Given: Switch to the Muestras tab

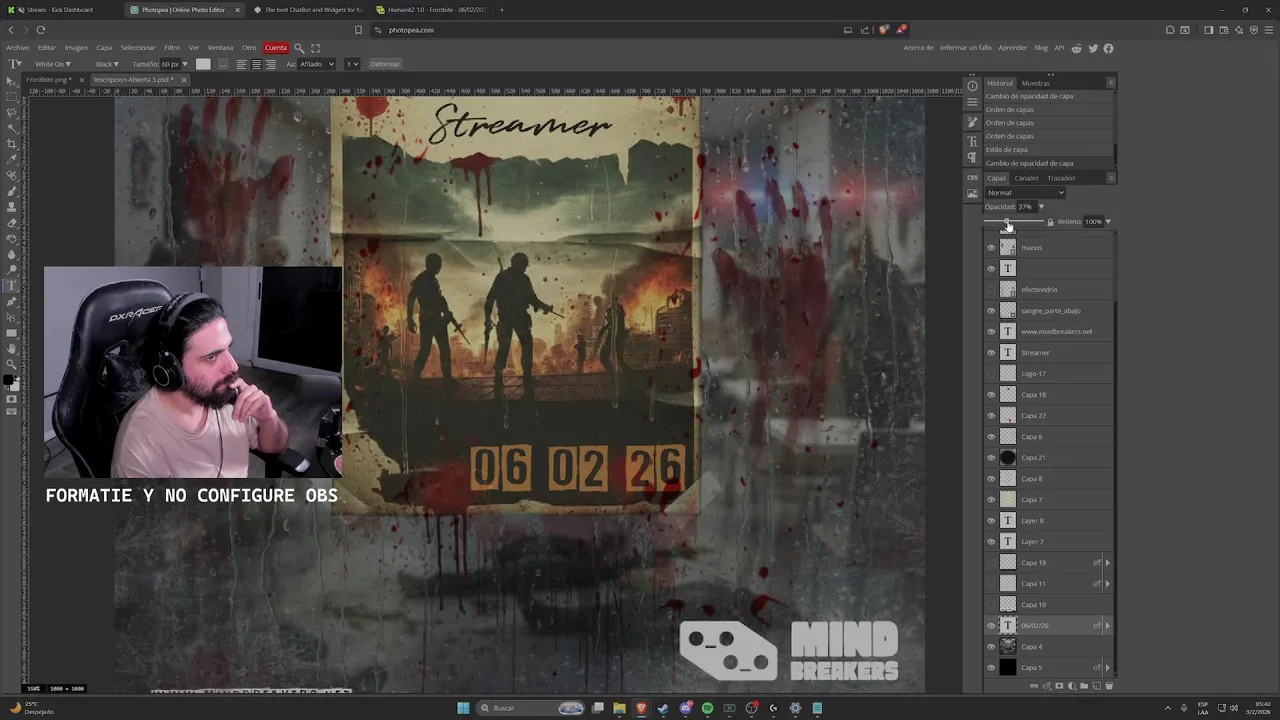Looking at the screenshot, I should [x=1035, y=83].
